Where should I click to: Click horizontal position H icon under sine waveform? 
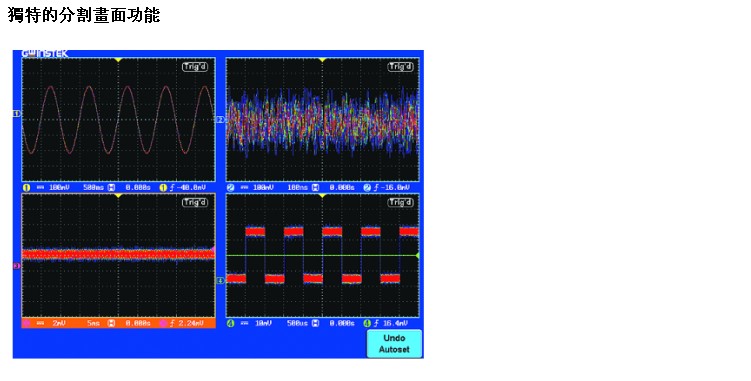111,187
